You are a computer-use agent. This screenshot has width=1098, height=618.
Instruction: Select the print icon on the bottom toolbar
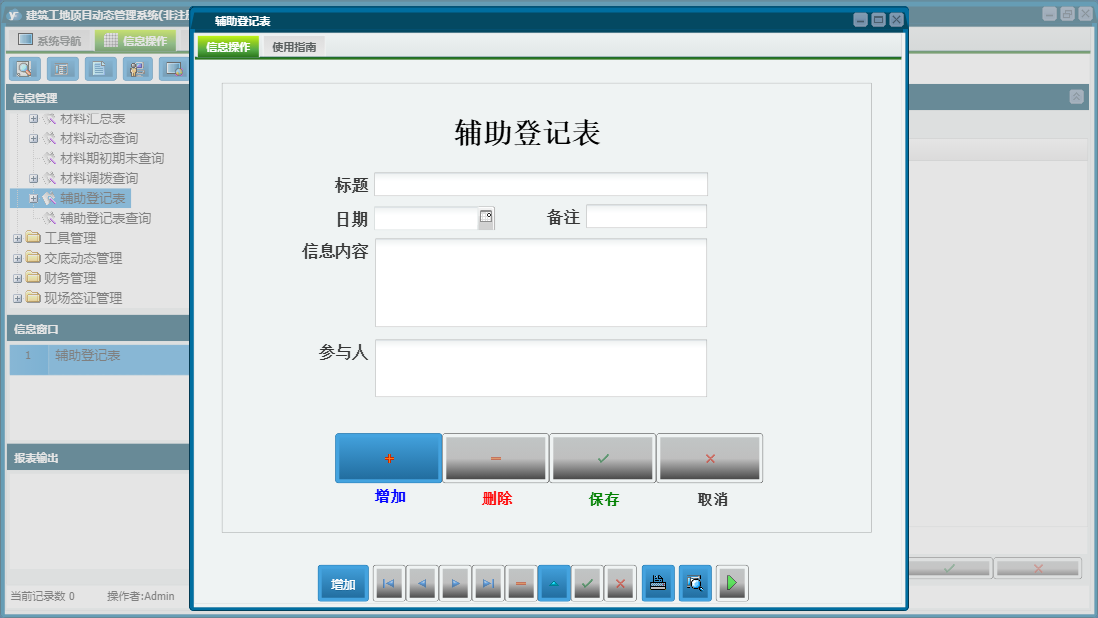(x=658, y=583)
